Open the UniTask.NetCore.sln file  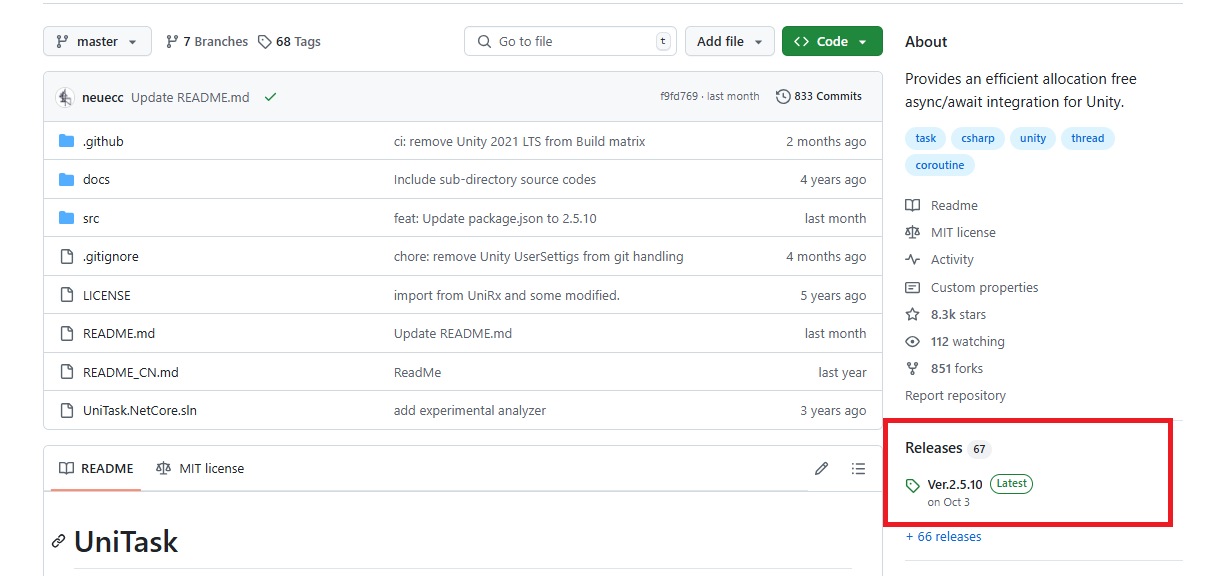click(x=140, y=410)
